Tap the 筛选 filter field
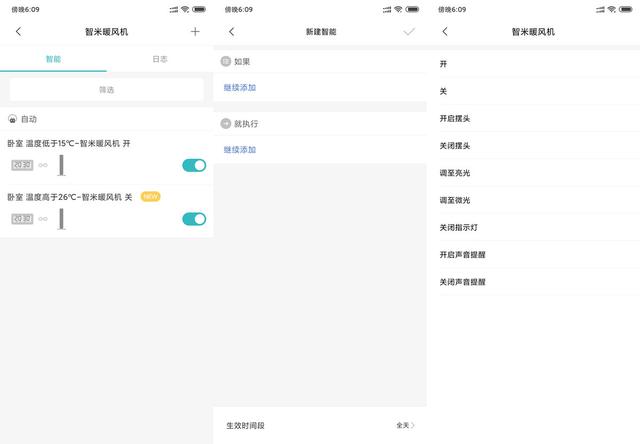Image resolution: width=640 pixels, height=444 pixels. pos(107,90)
